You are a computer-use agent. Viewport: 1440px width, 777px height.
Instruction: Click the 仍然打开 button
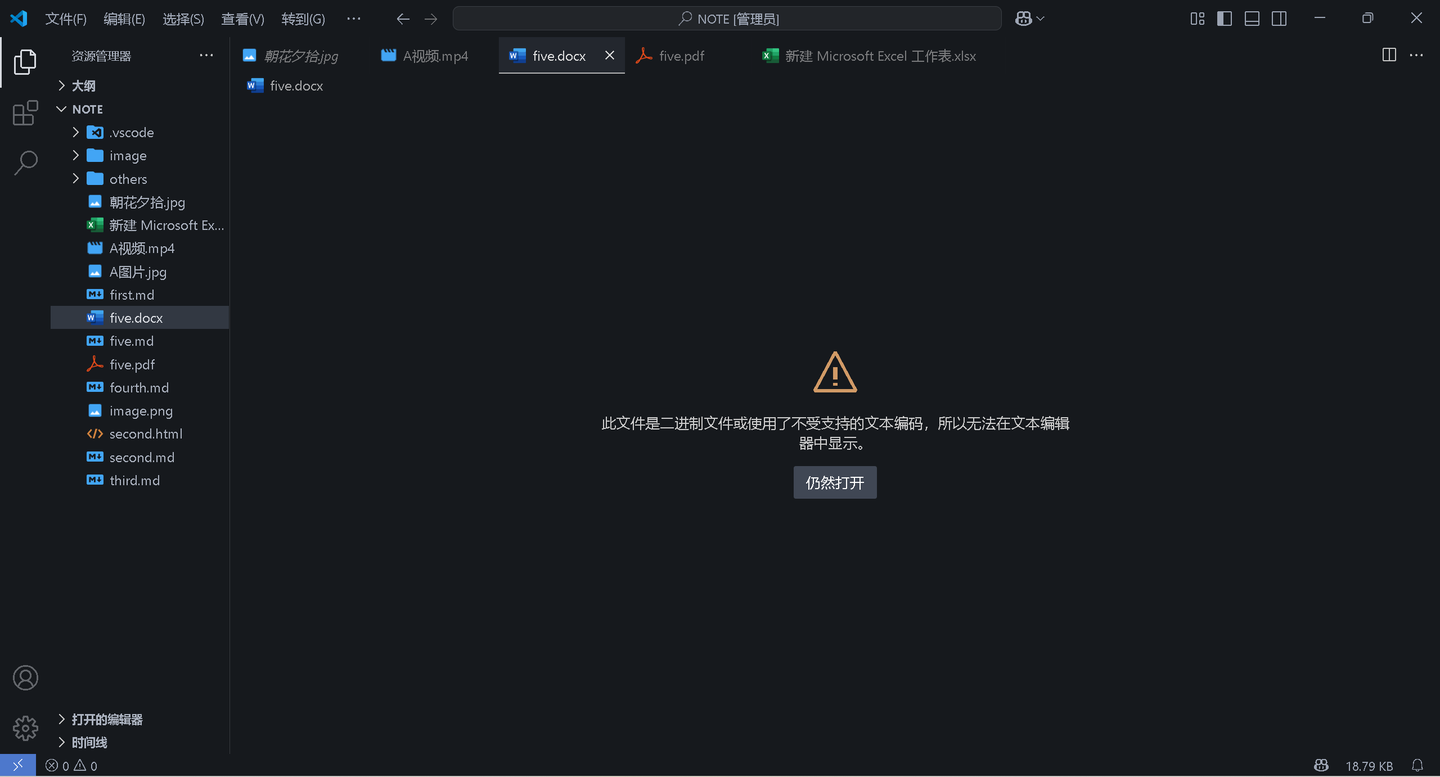(x=834, y=482)
